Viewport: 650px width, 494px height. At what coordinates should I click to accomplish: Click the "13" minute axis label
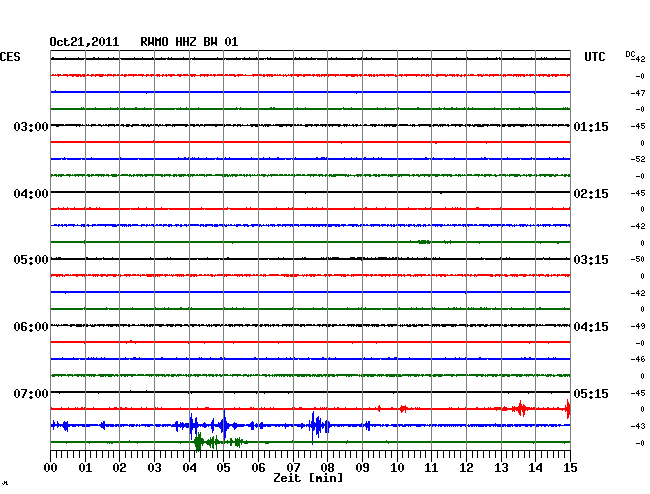point(501,468)
